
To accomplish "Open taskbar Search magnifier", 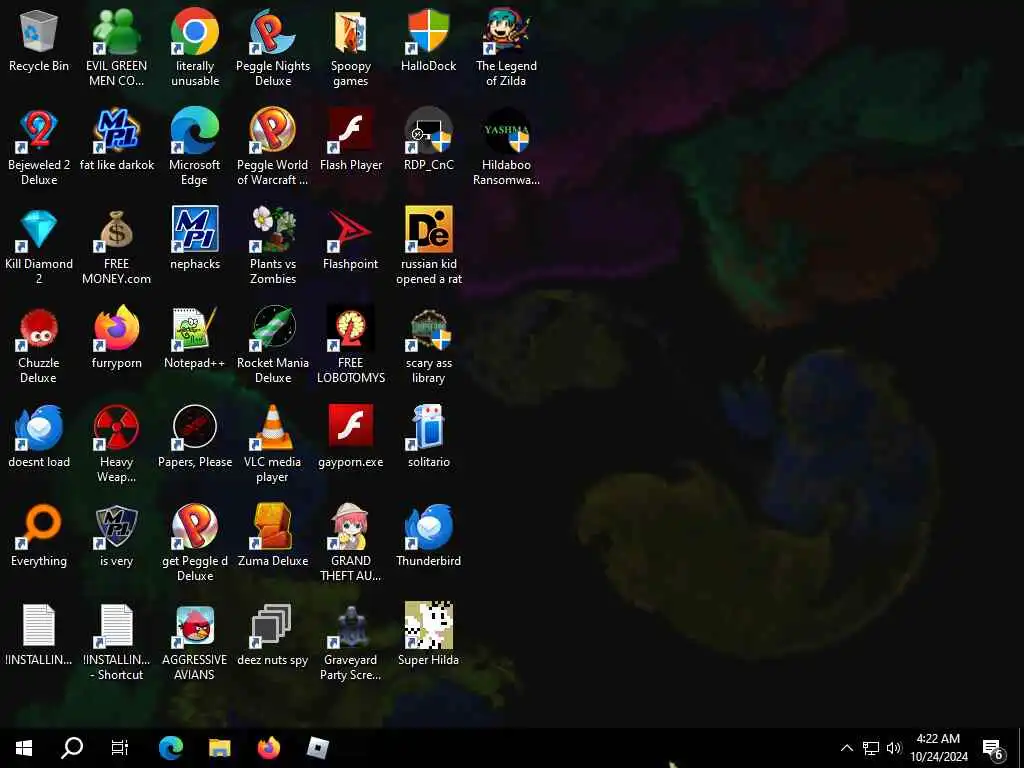I will [72, 748].
